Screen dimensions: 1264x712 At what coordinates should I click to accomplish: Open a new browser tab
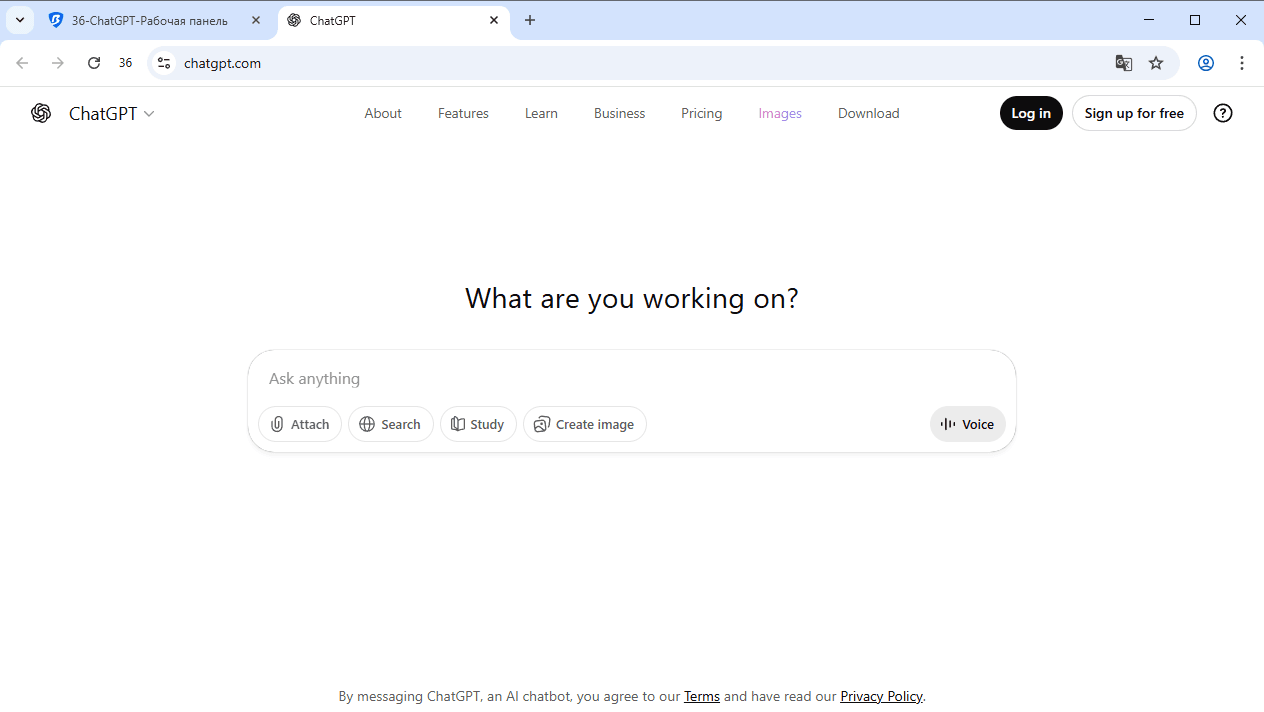[x=530, y=20]
